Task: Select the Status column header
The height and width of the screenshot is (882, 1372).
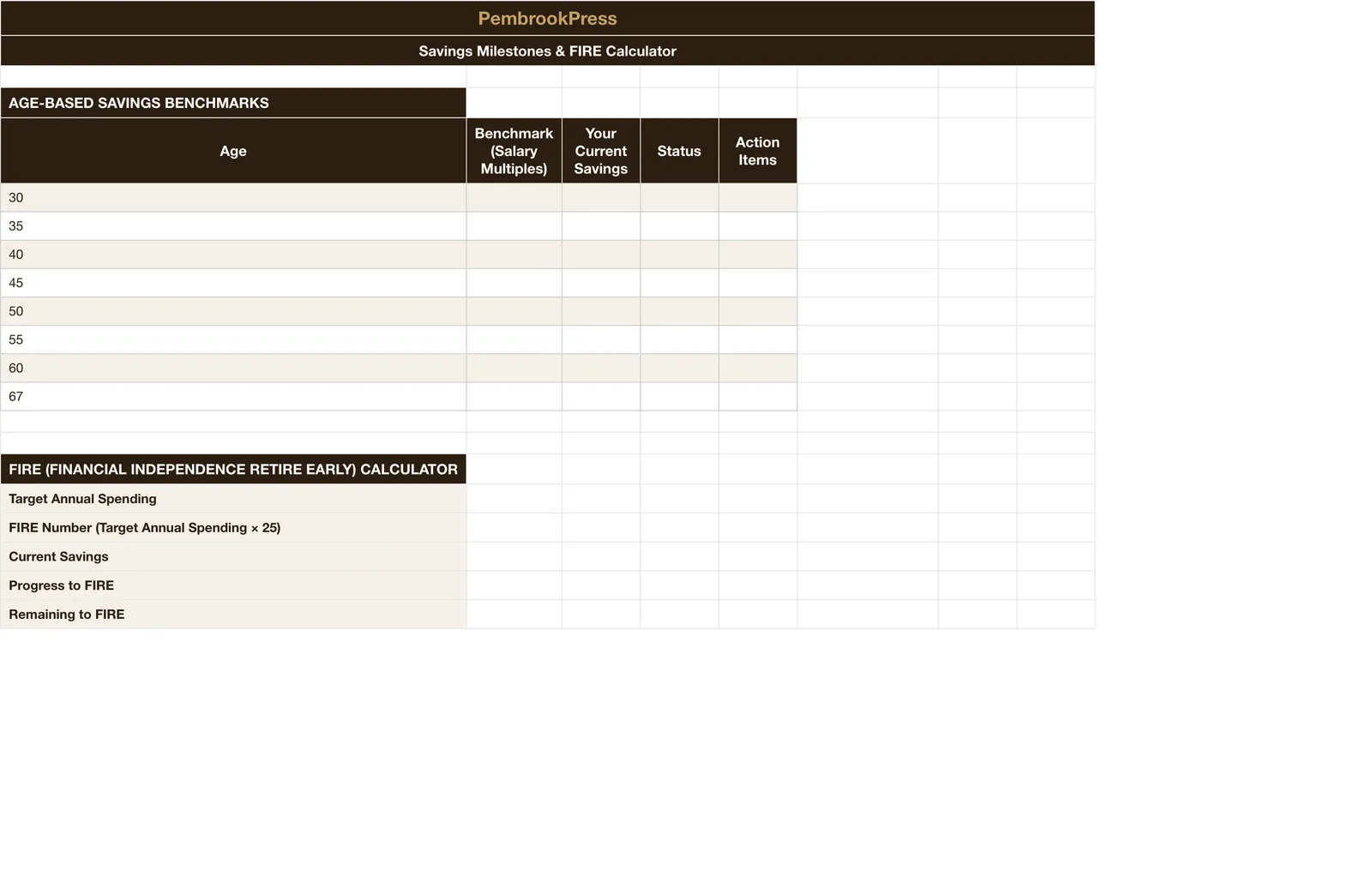Action: (679, 151)
